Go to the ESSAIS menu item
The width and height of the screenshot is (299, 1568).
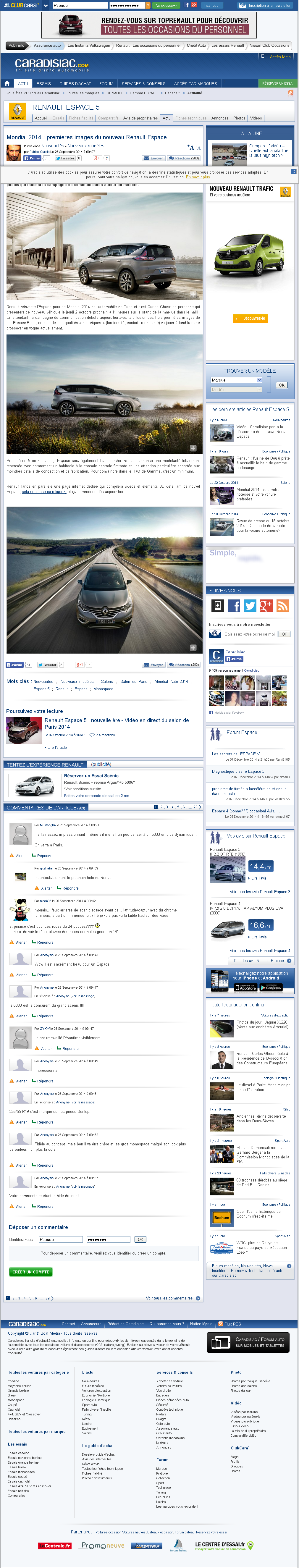coord(44,83)
